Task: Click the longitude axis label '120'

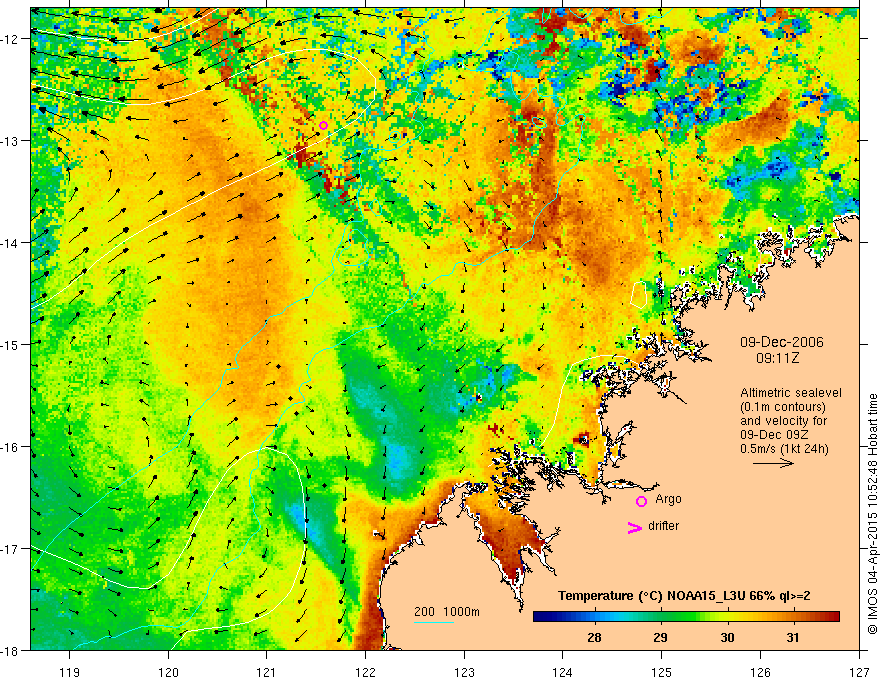Action: pyautogui.click(x=168, y=673)
